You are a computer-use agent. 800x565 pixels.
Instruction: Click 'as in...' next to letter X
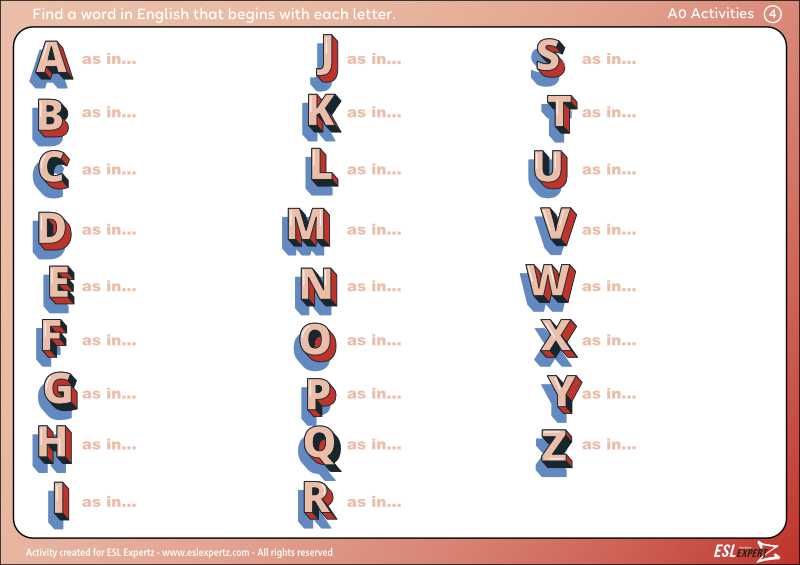609,340
